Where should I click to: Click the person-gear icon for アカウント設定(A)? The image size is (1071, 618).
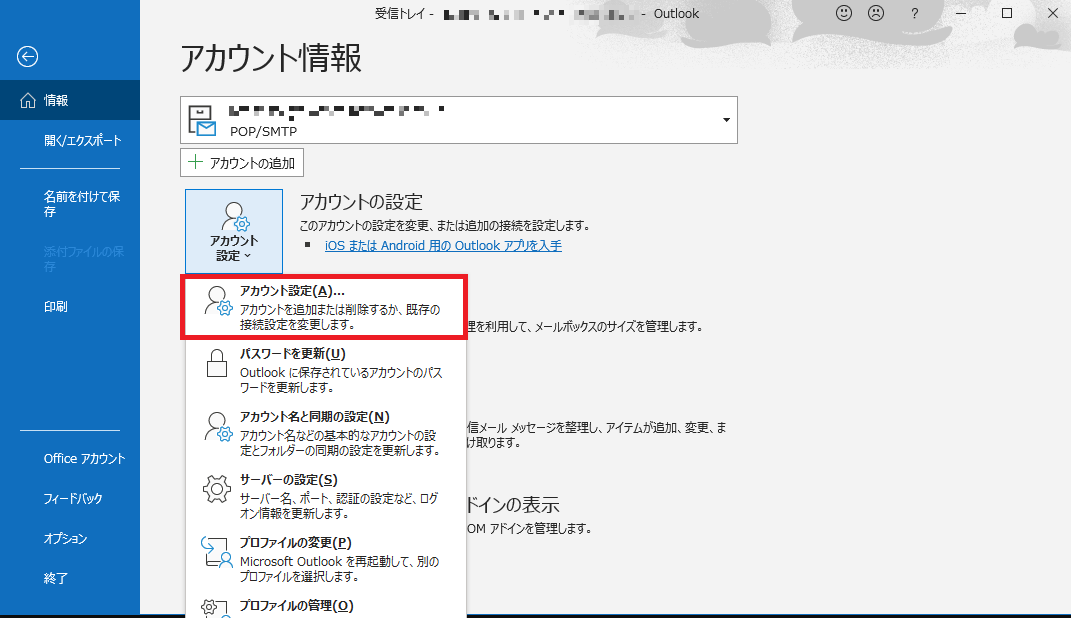(x=218, y=301)
